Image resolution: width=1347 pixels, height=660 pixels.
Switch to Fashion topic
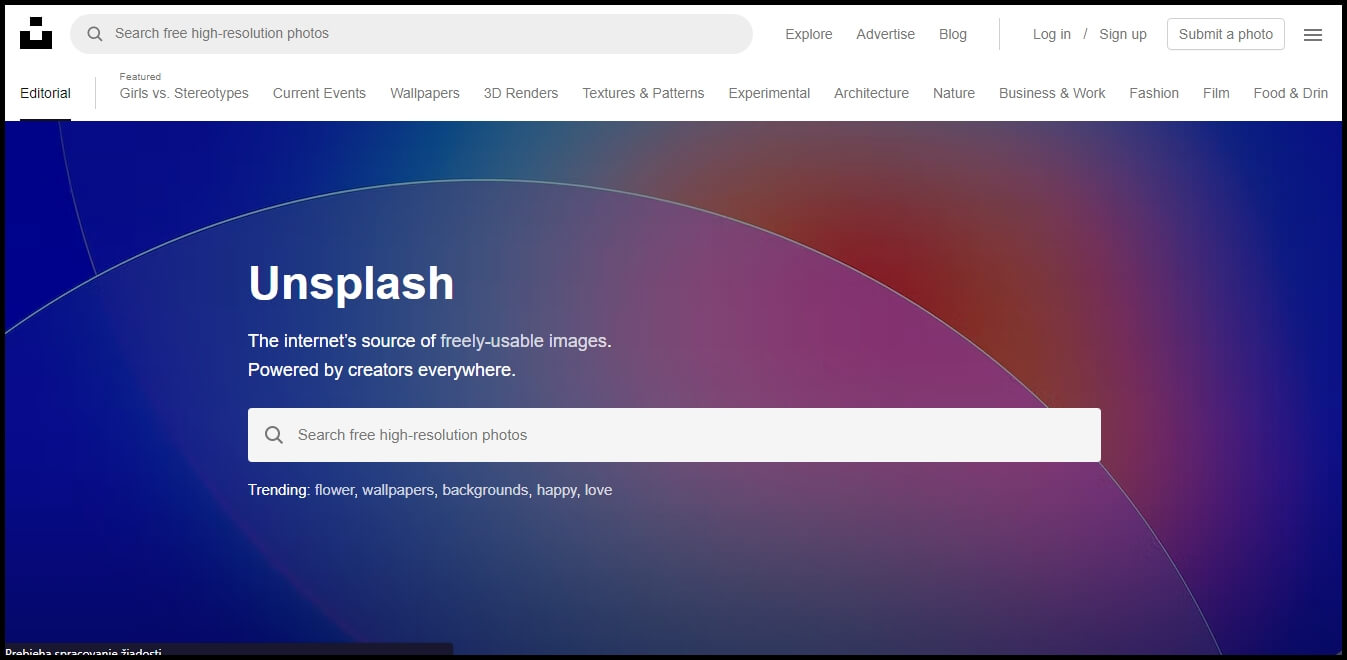pyautogui.click(x=1154, y=93)
